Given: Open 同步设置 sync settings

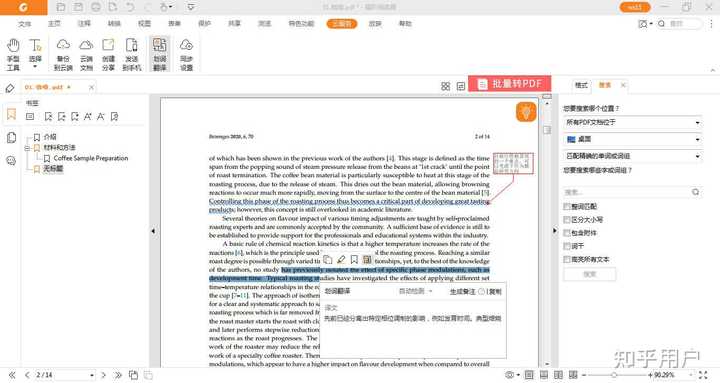Looking at the screenshot, I should coord(186,55).
